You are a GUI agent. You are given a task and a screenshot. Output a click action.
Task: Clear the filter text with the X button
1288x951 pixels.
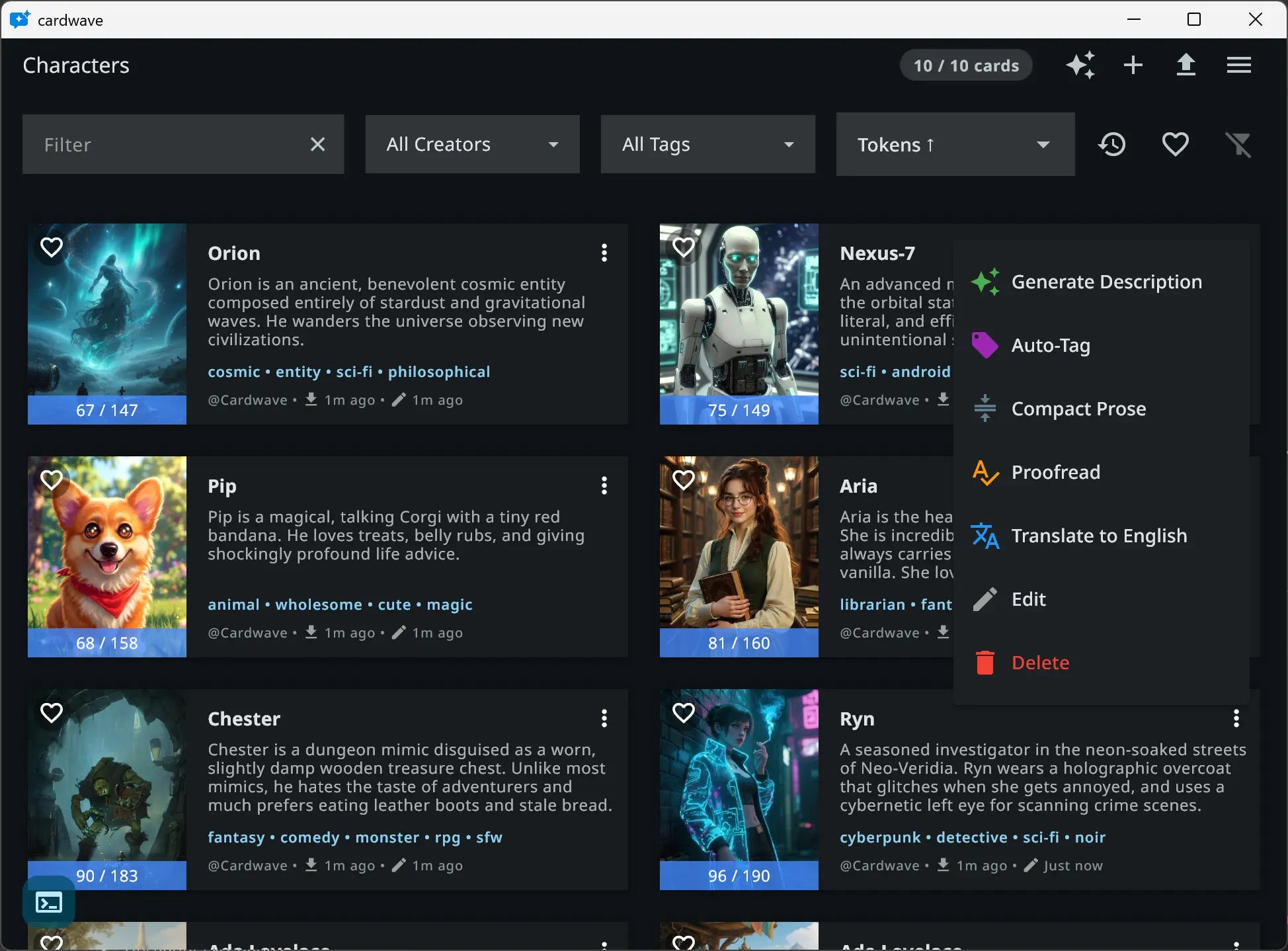coord(318,144)
